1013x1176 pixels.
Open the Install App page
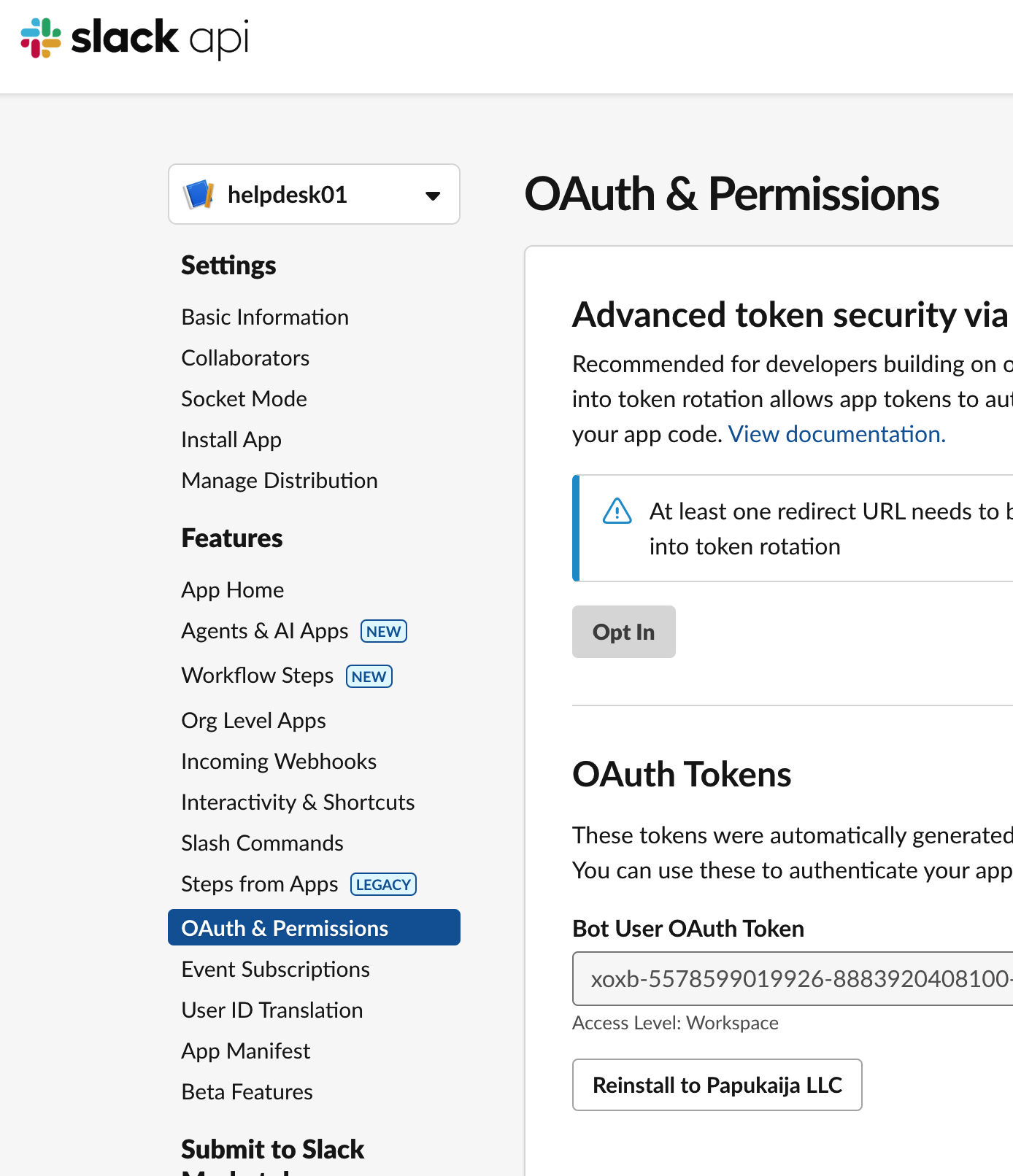point(231,440)
